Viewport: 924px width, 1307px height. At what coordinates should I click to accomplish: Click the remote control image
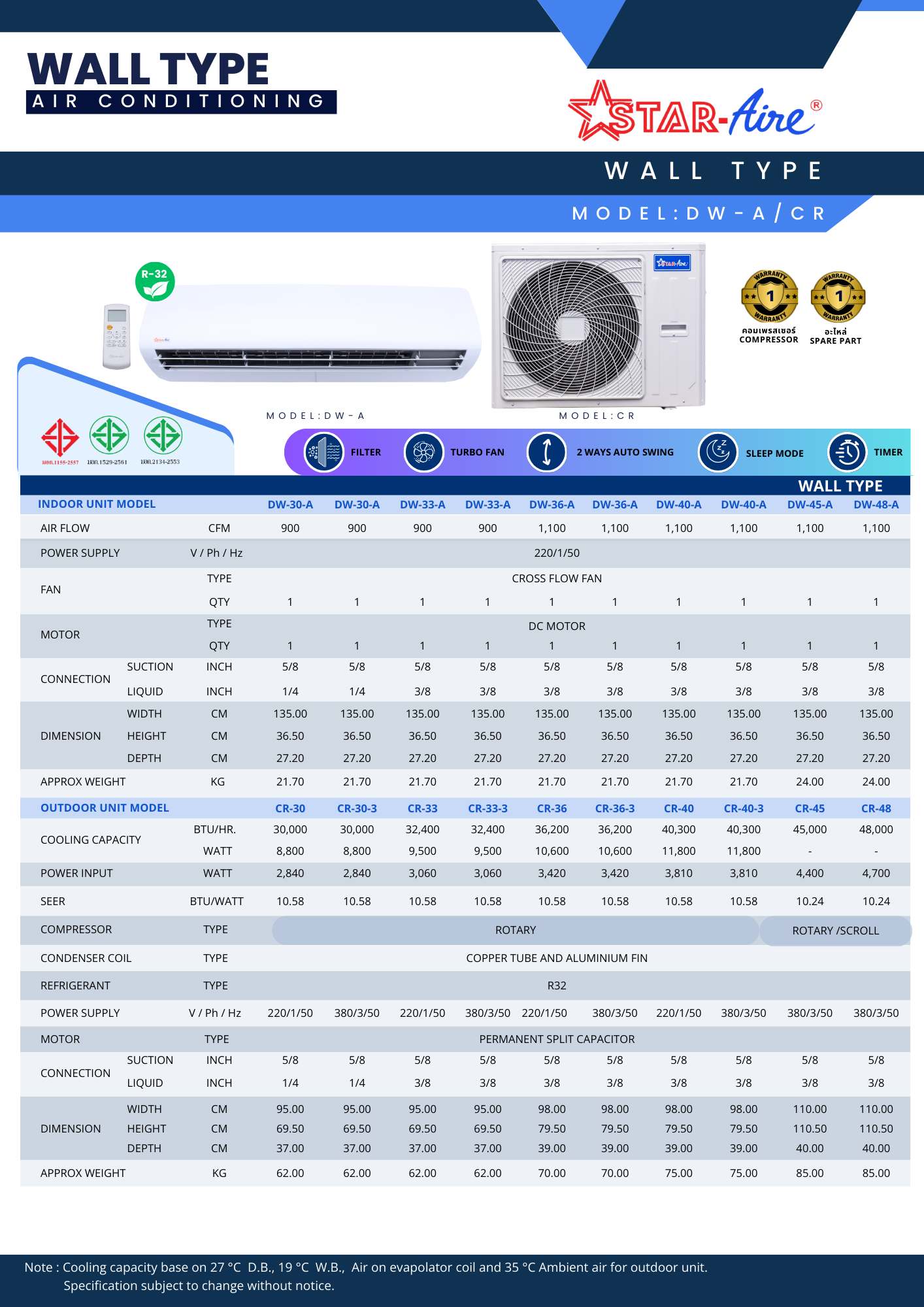point(117,336)
